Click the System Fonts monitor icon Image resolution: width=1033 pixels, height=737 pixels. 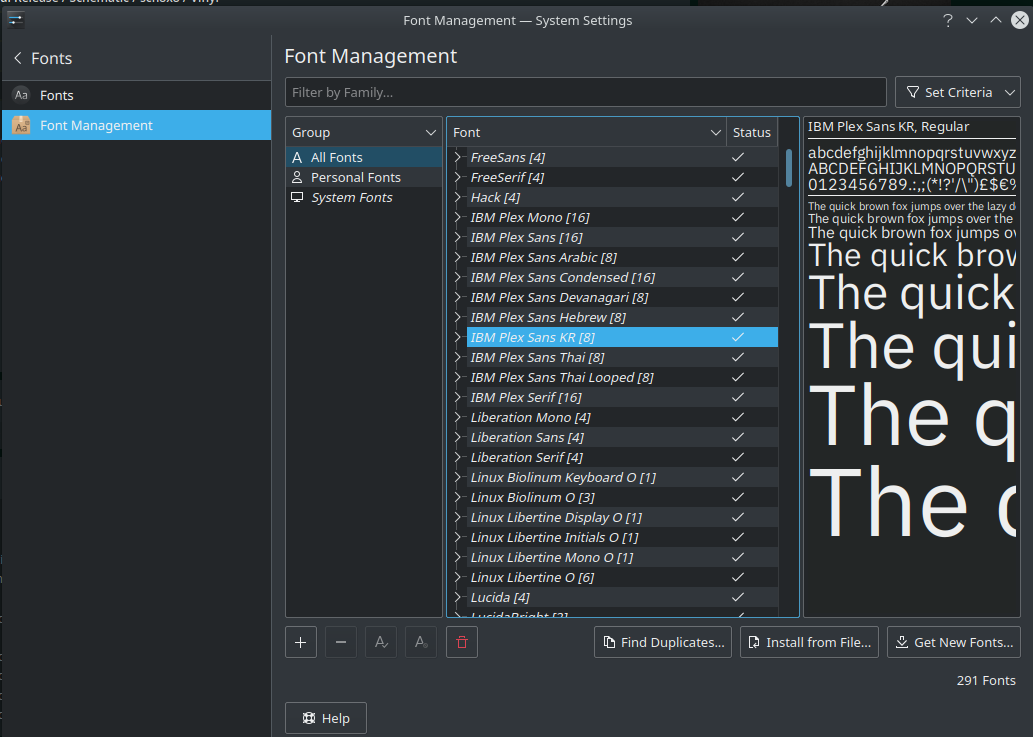coord(297,198)
